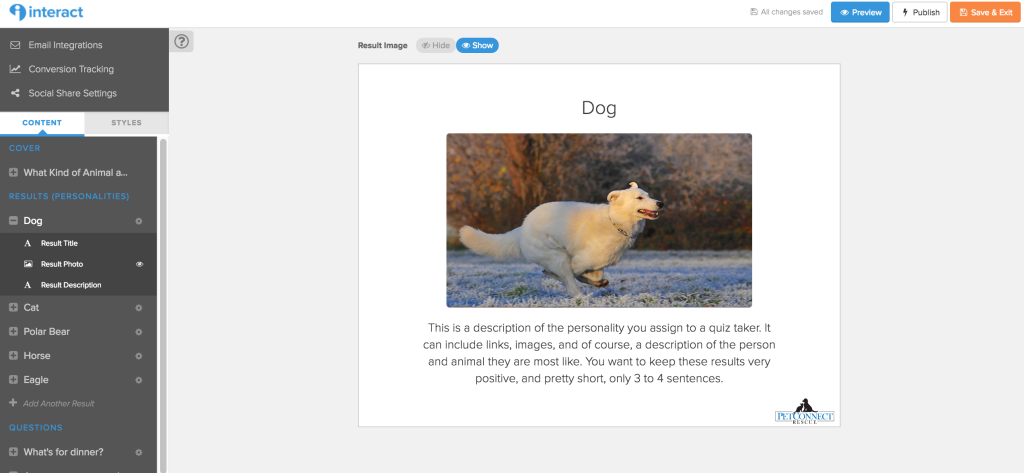
Task: Set Result Image to Show
Action: coord(477,45)
